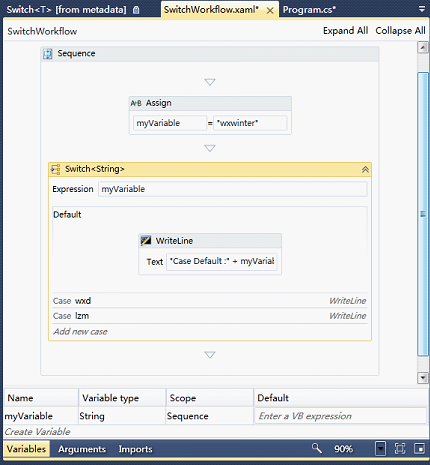The height and width of the screenshot is (465, 430).
Task: Click the lock icon on Switch<T> tab
Action: tap(136, 10)
